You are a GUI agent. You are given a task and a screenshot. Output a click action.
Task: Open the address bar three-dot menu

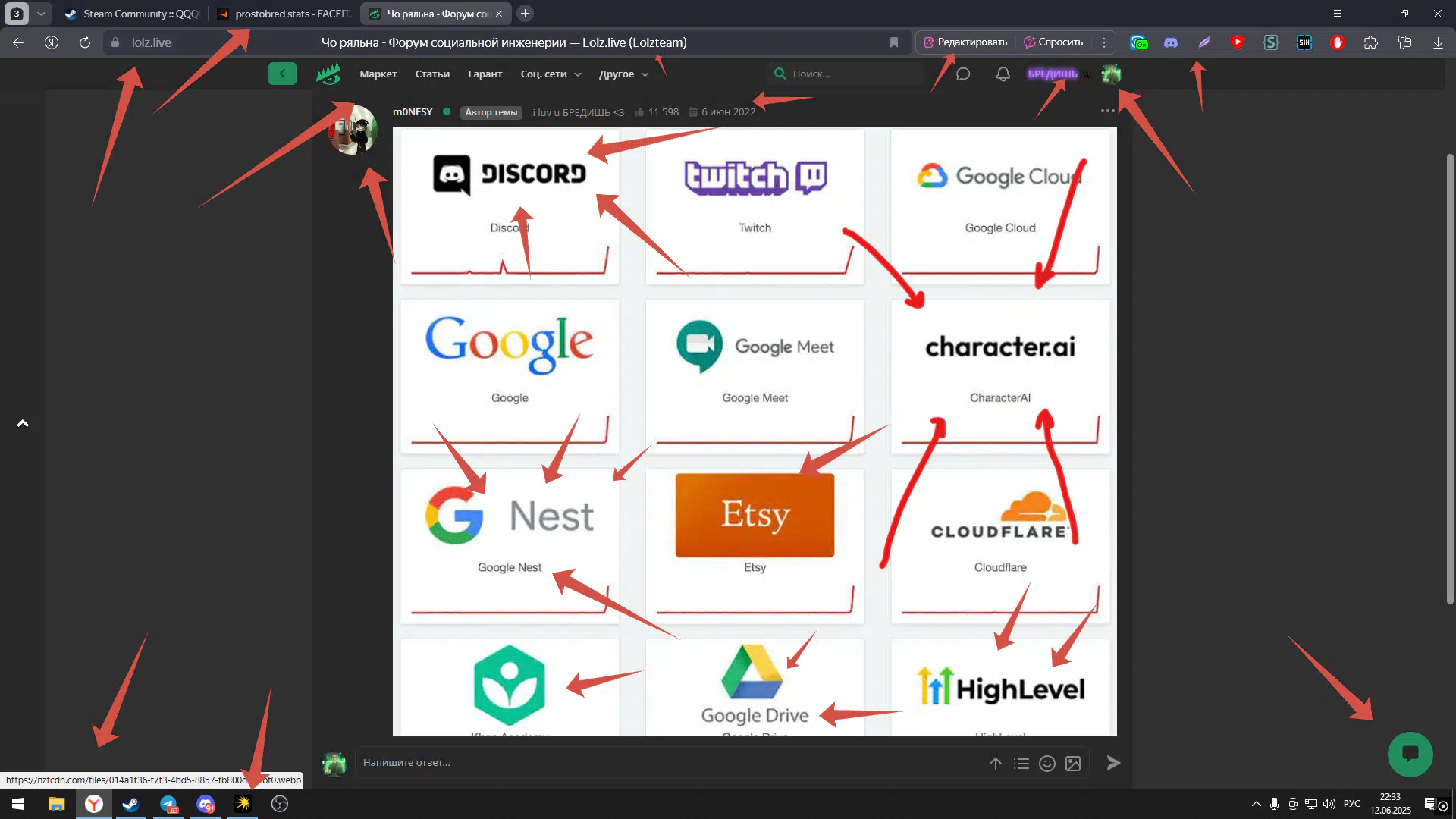click(1104, 42)
